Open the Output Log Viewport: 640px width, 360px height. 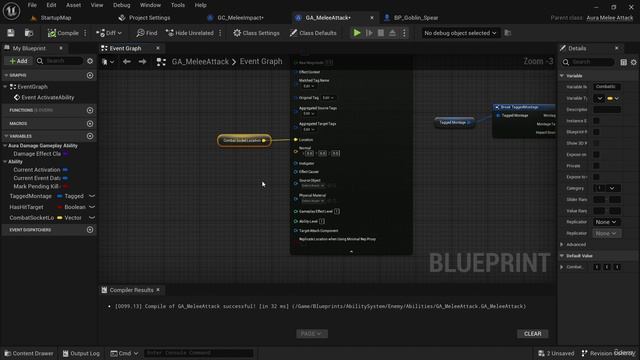[81, 353]
